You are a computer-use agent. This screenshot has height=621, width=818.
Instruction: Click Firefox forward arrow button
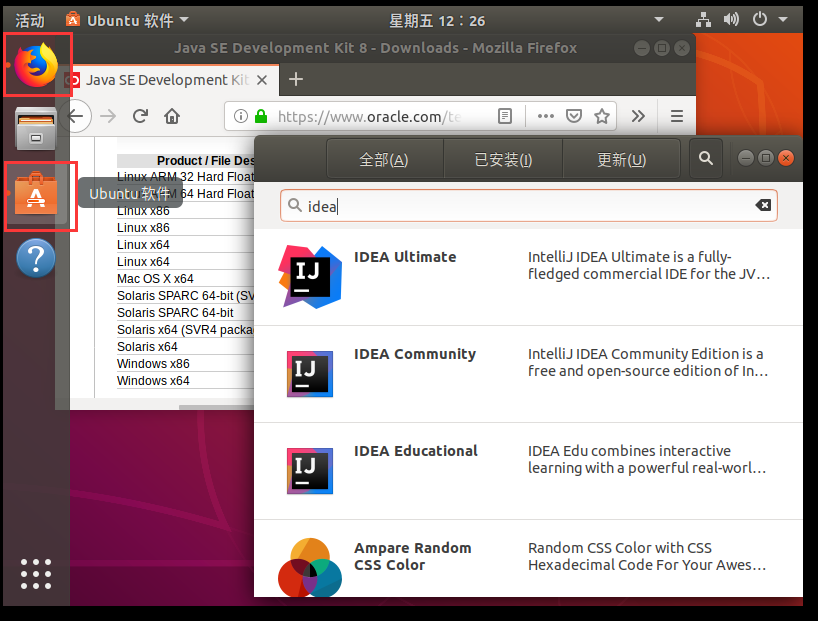(x=108, y=116)
